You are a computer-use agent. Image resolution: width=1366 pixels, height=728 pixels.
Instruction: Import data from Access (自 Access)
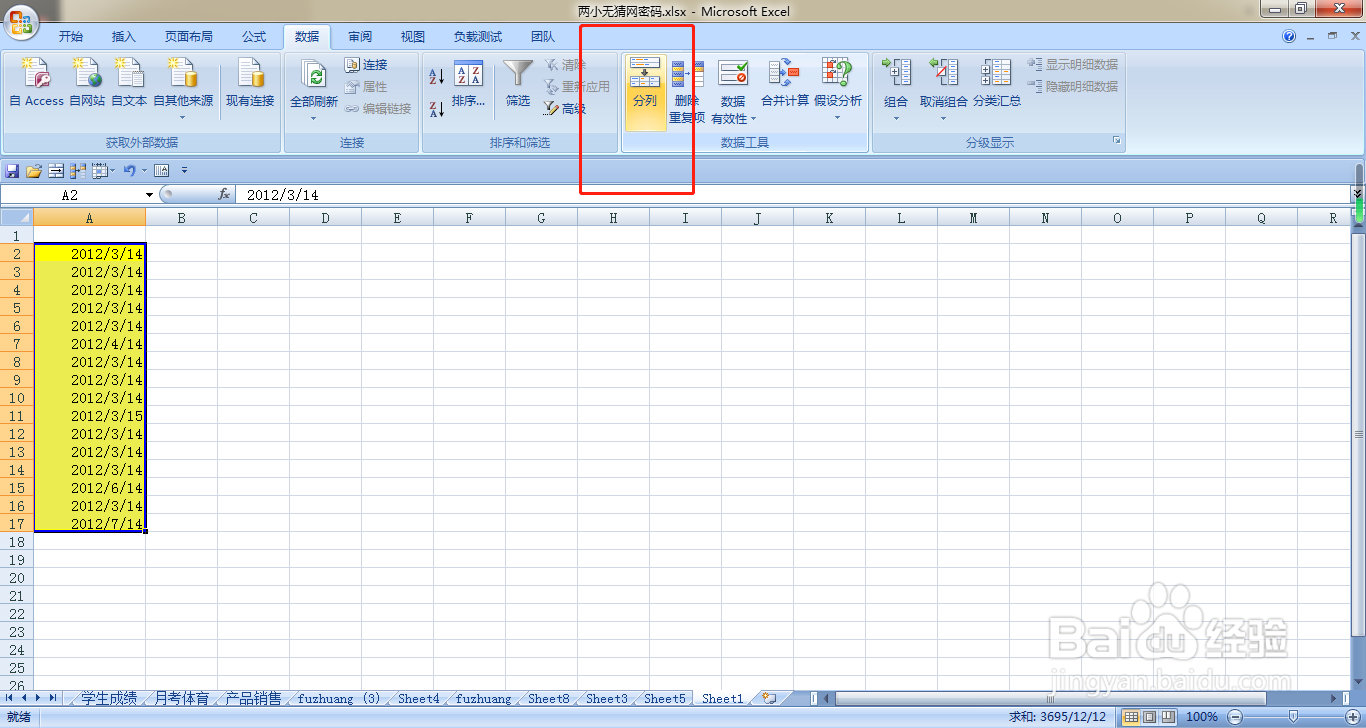click(37, 83)
